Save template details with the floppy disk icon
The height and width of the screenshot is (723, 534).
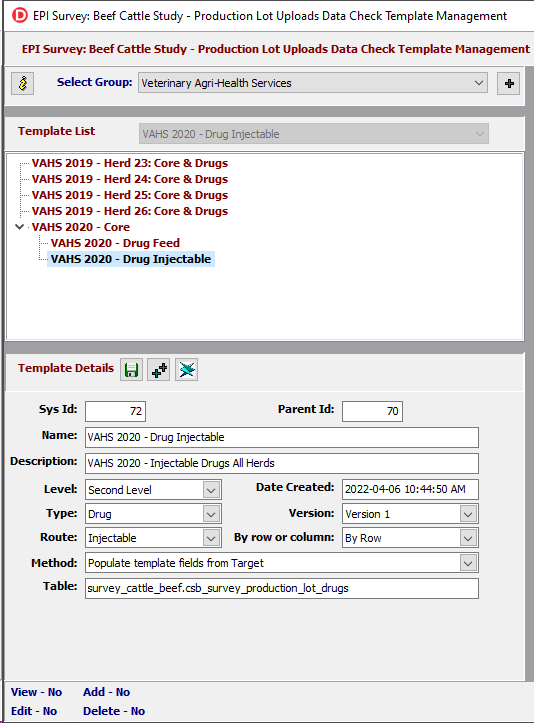click(x=131, y=370)
